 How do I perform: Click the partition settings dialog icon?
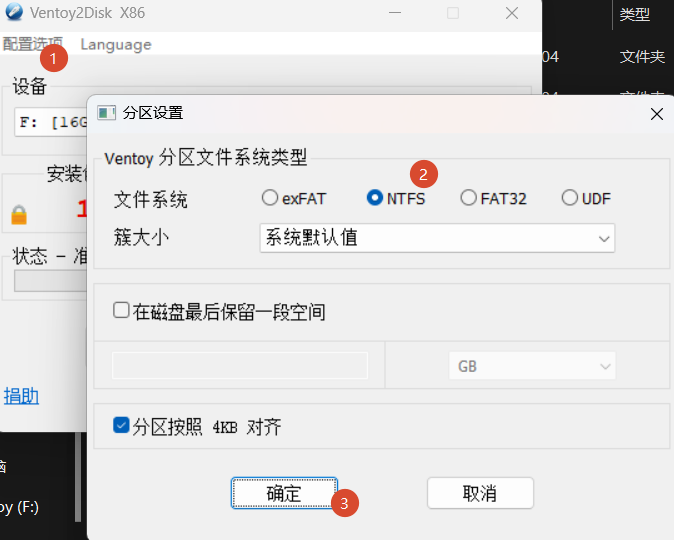pyautogui.click(x=106, y=113)
